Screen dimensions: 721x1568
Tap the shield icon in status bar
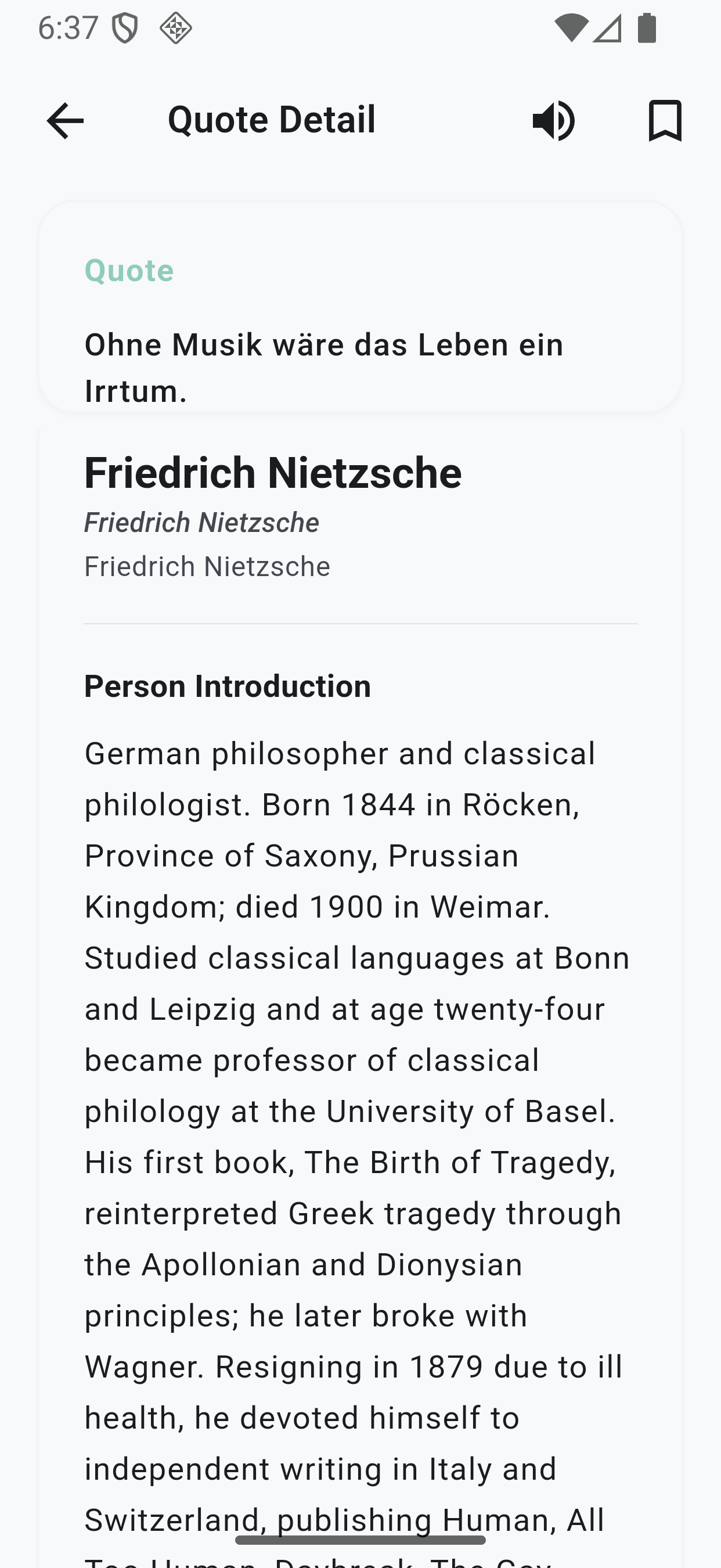(x=125, y=28)
